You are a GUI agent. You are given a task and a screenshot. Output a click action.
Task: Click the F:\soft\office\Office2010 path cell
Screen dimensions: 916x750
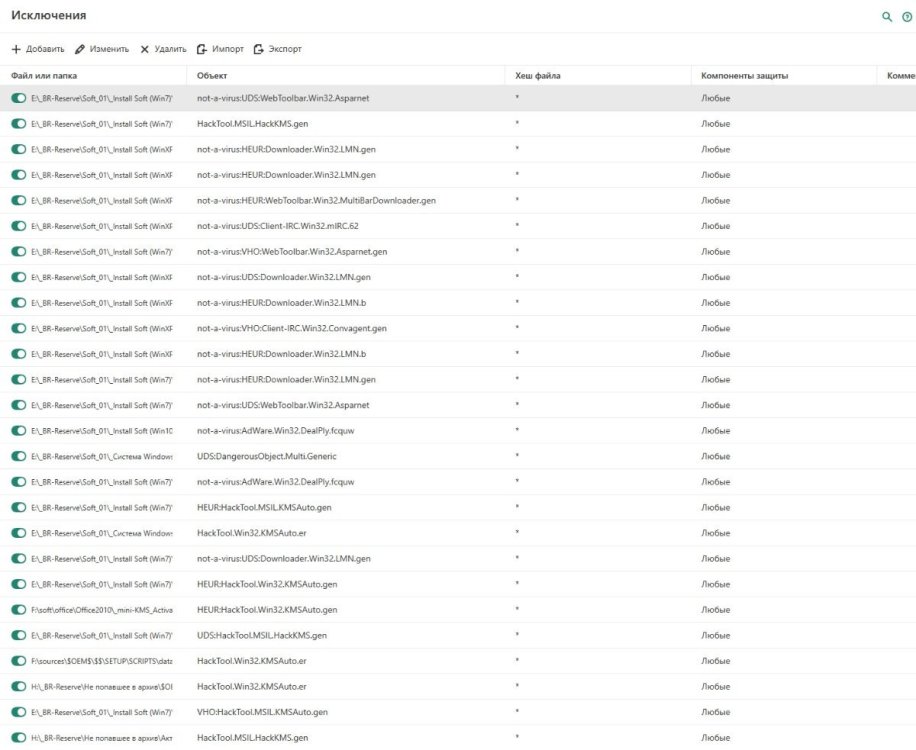[102, 610]
